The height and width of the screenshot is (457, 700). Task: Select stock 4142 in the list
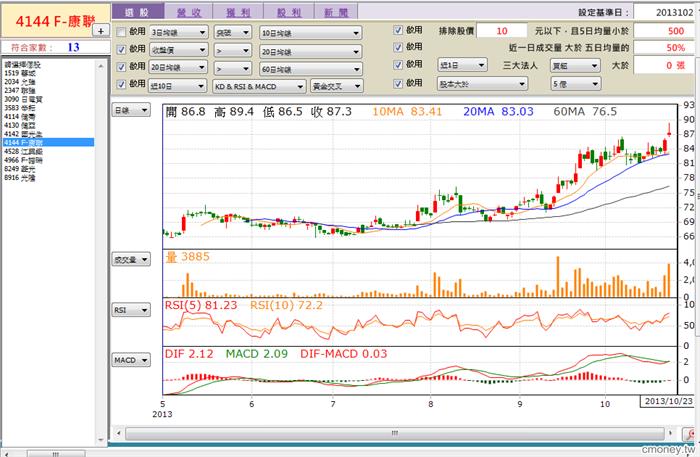[48, 134]
